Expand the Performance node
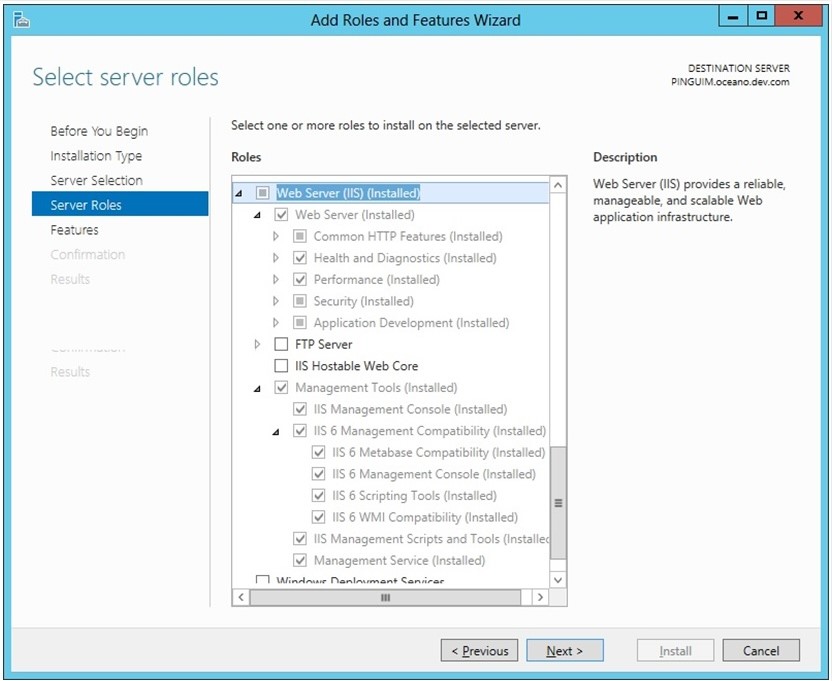The width and height of the screenshot is (832, 681). point(276,279)
